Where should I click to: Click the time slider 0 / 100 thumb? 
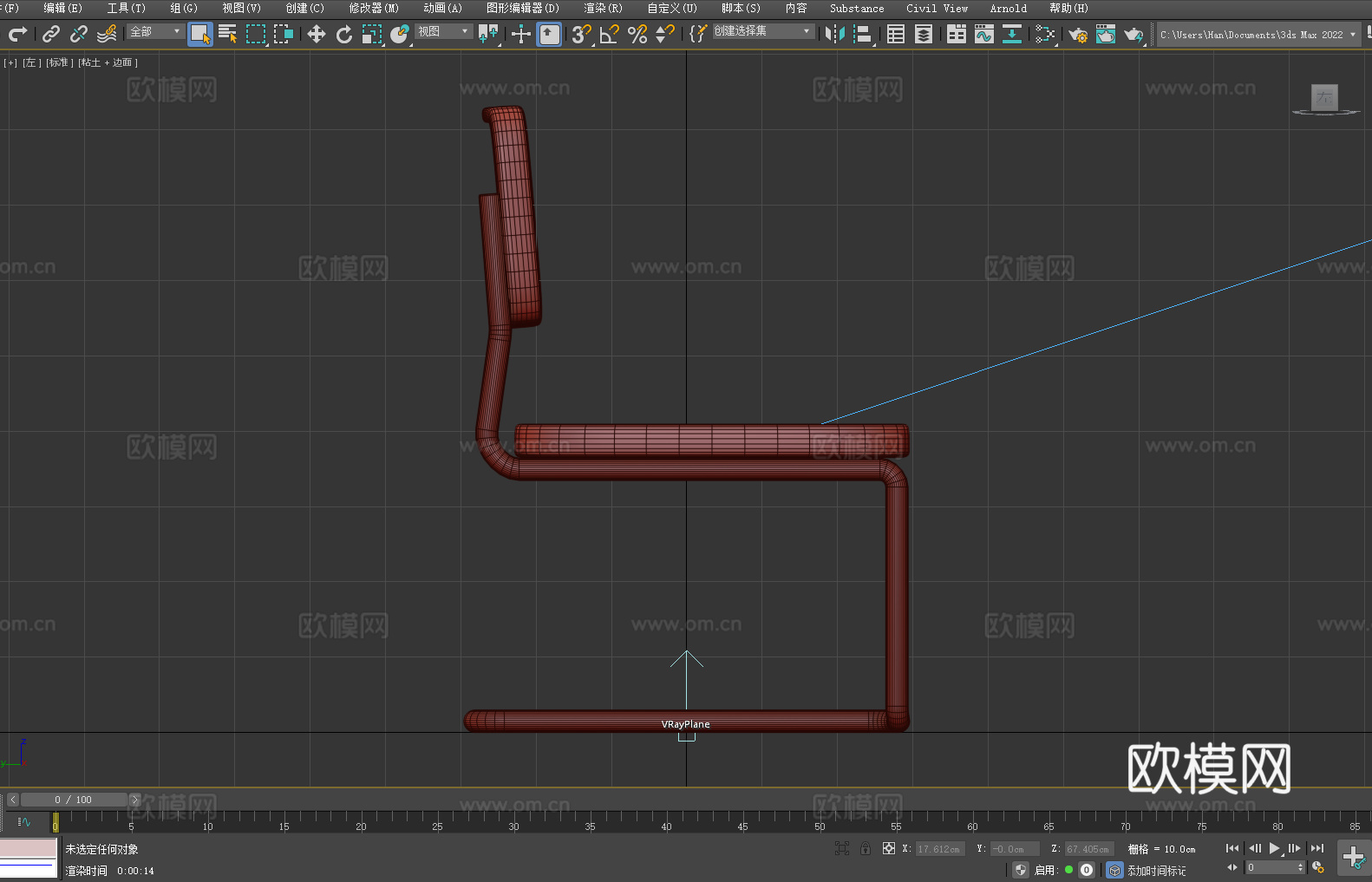click(74, 800)
